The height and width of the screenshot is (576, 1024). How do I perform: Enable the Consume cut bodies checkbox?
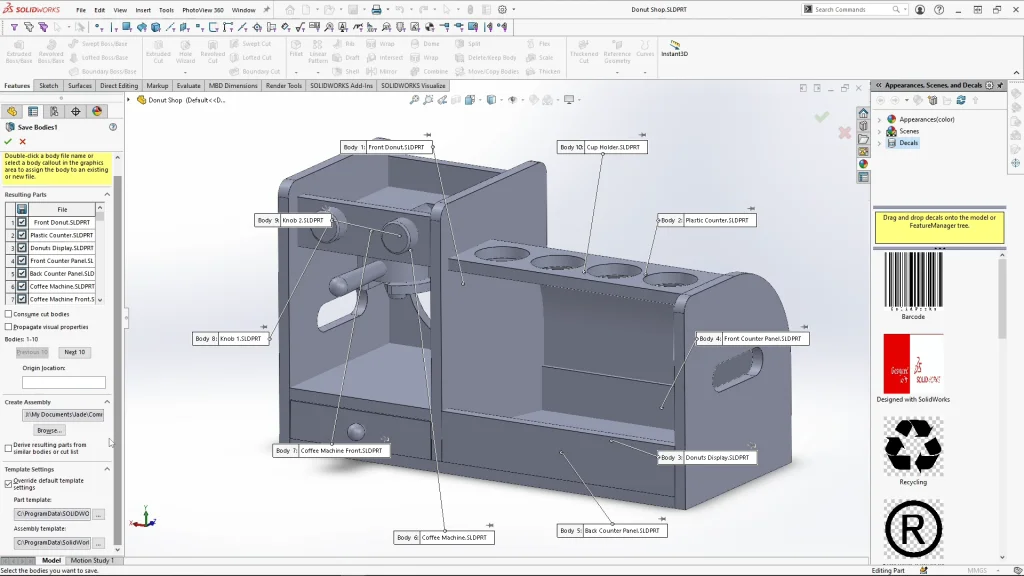click(x=9, y=314)
